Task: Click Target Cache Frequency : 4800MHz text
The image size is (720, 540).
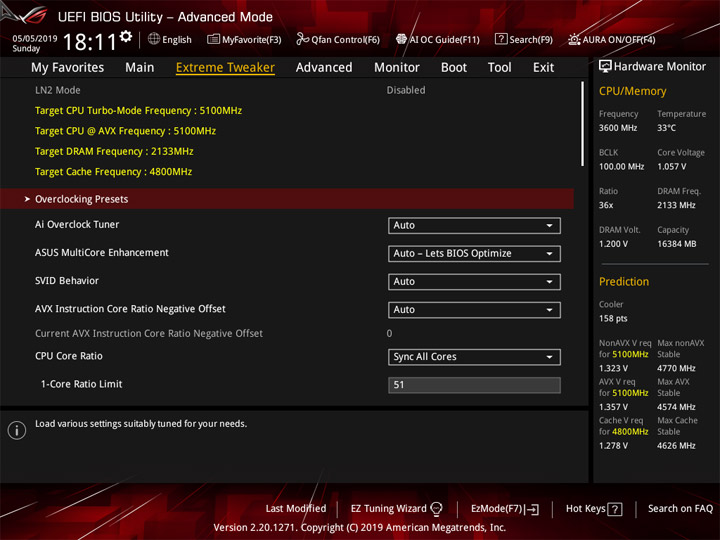Action: pyautogui.click(x=113, y=171)
